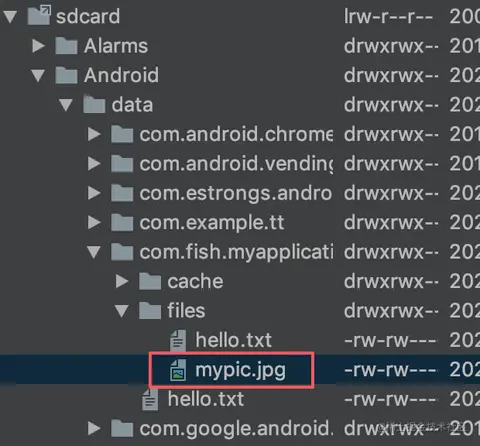This screenshot has width=480, height=446.
Task: Collapse the sdcard root node
Action: 10,17
